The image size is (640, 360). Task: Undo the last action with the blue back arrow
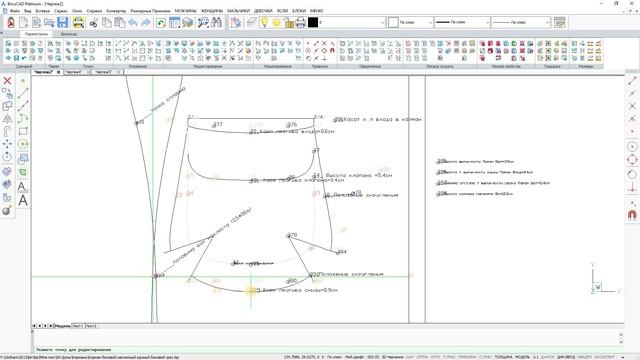(133, 22)
